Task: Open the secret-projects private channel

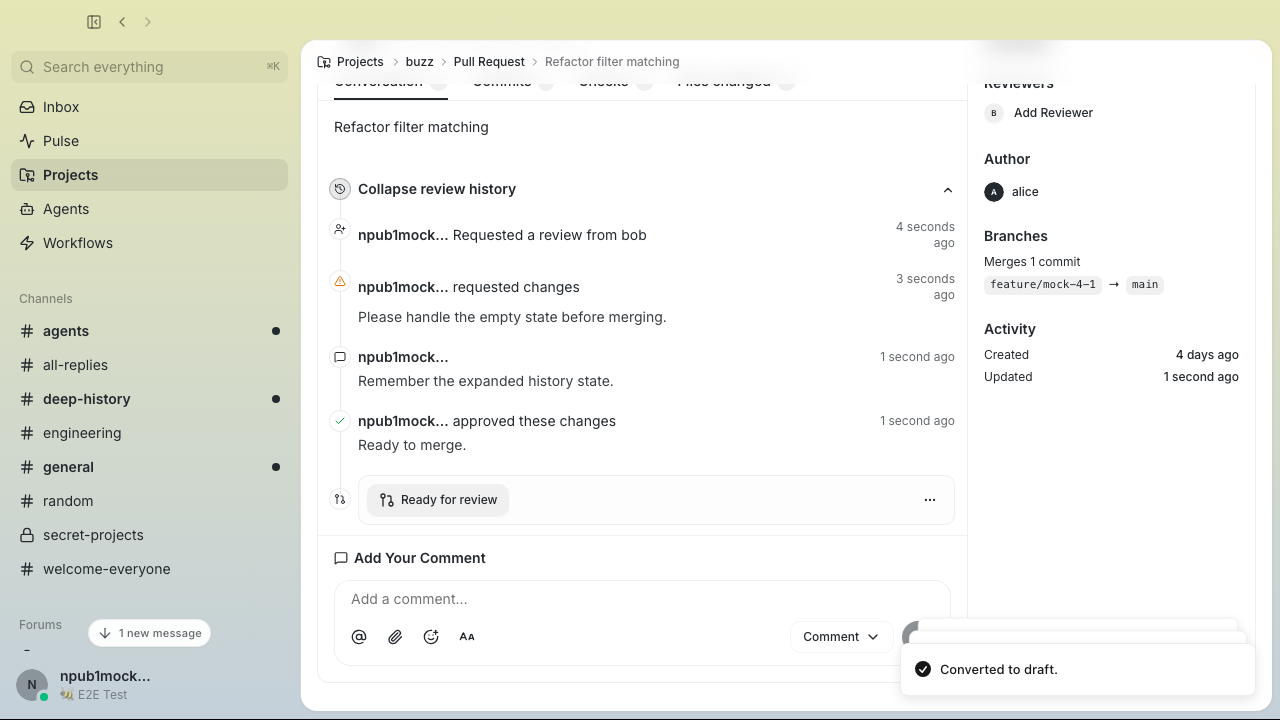Action: (x=150, y=535)
